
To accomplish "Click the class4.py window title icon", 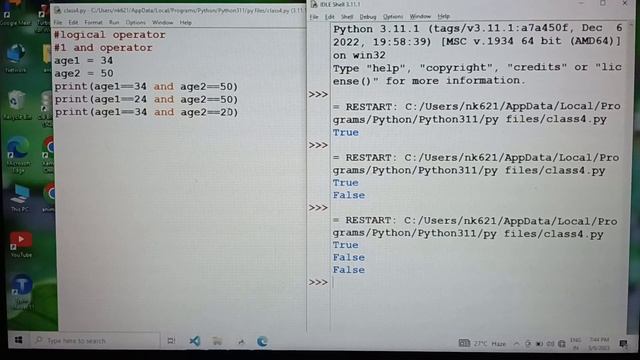I will (x=58, y=10).
